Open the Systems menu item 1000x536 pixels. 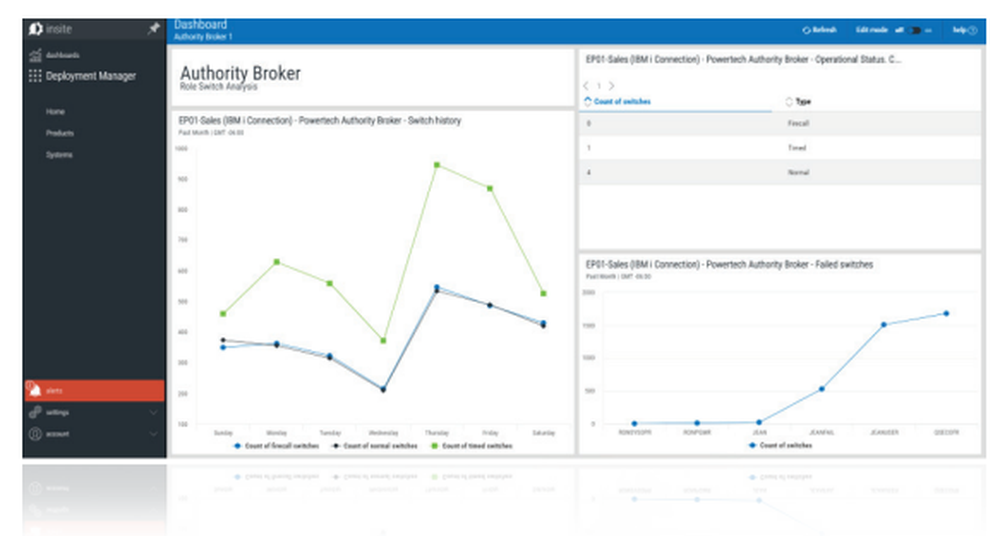(x=59, y=155)
